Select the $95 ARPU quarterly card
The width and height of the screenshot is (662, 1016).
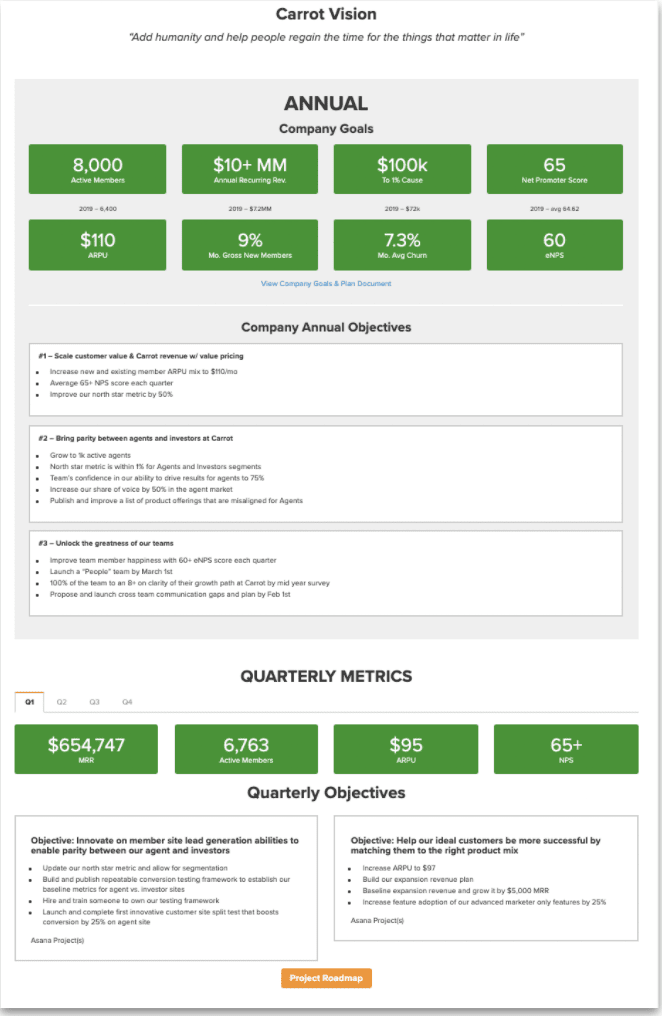[406, 749]
